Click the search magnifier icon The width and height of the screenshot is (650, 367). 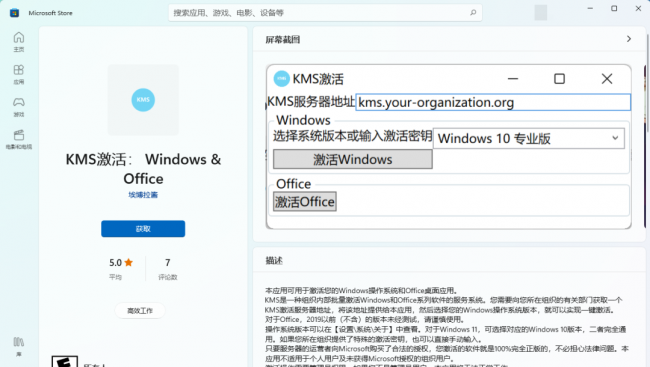pyautogui.click(x=473, y=13)
